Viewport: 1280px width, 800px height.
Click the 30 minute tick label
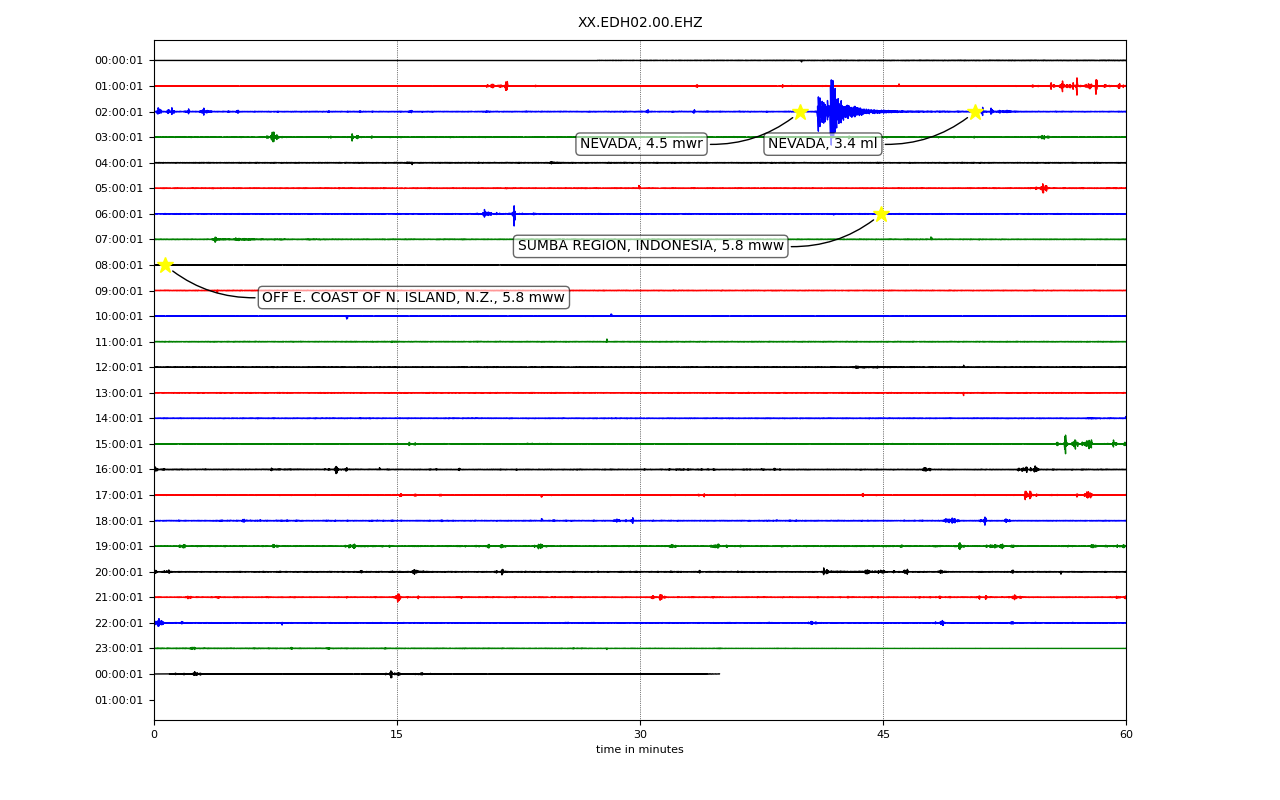pyautogui.click(x=640, y=735)
